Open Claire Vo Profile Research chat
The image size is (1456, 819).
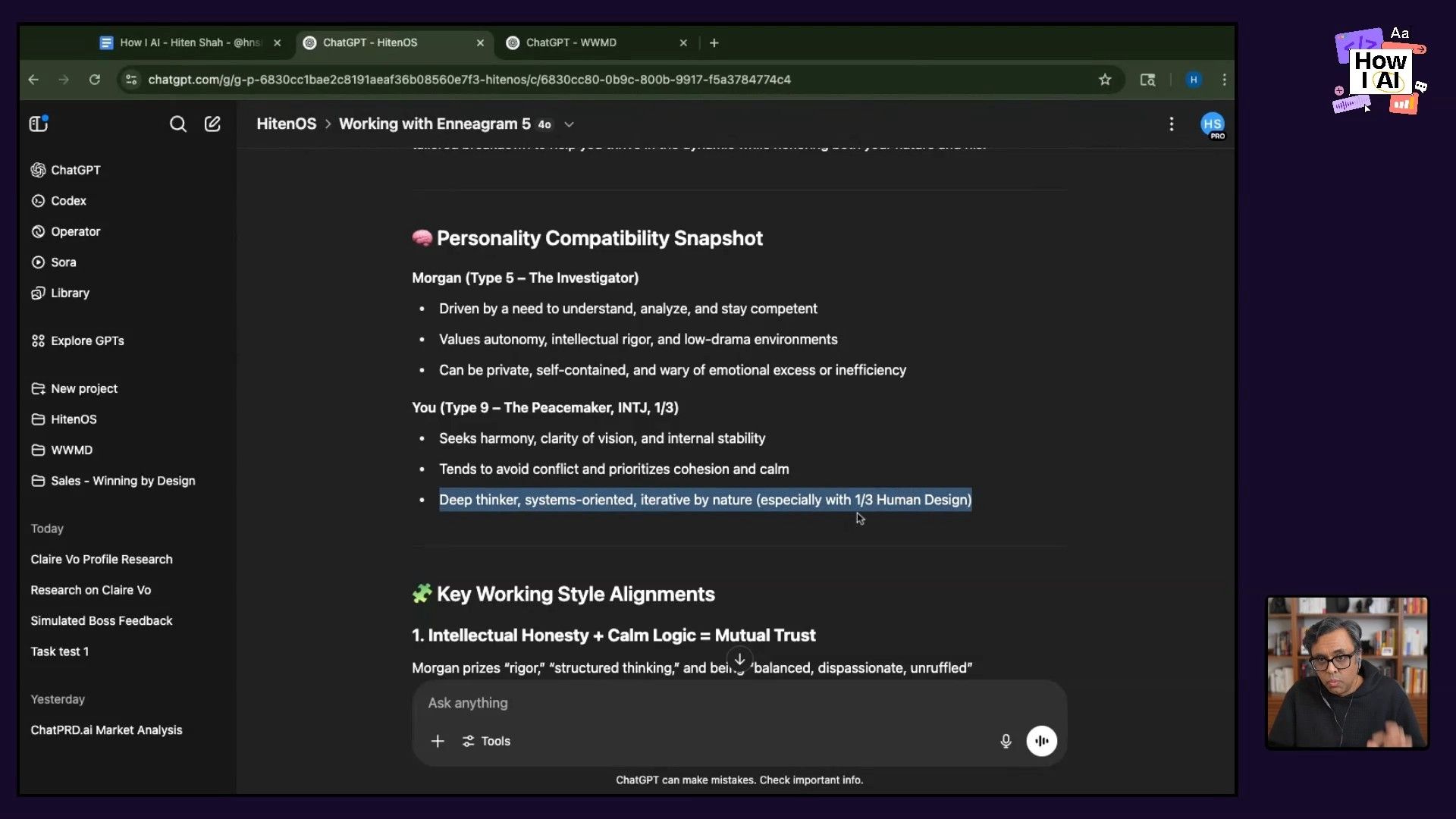[x=102, y=560]
